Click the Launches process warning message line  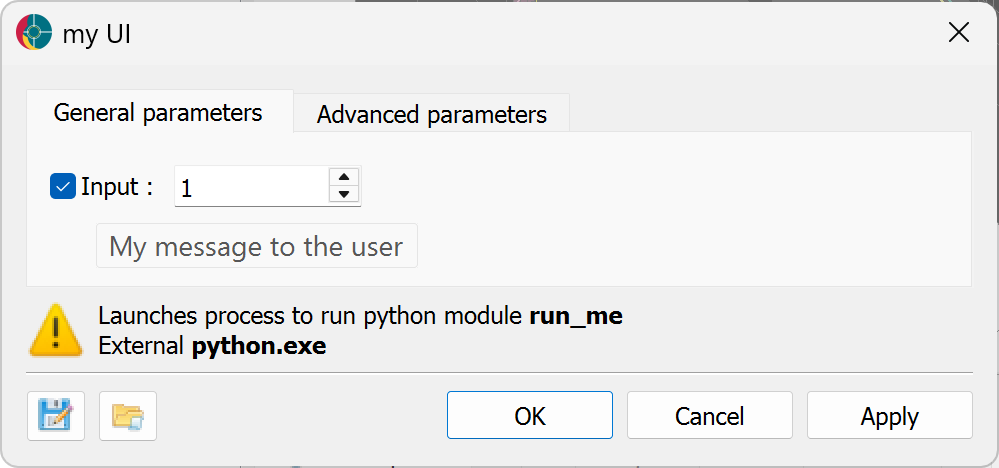(361, 316)
